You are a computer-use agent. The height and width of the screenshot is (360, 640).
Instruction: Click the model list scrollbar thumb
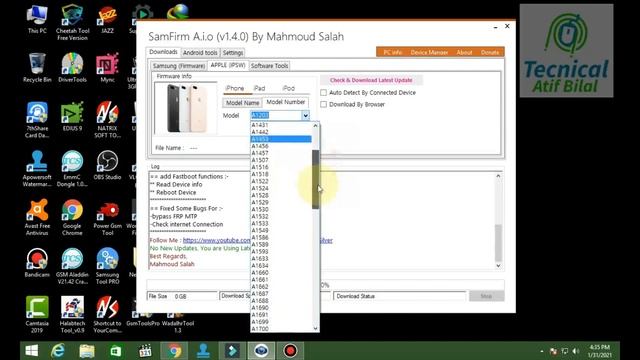tap(316, 180)
